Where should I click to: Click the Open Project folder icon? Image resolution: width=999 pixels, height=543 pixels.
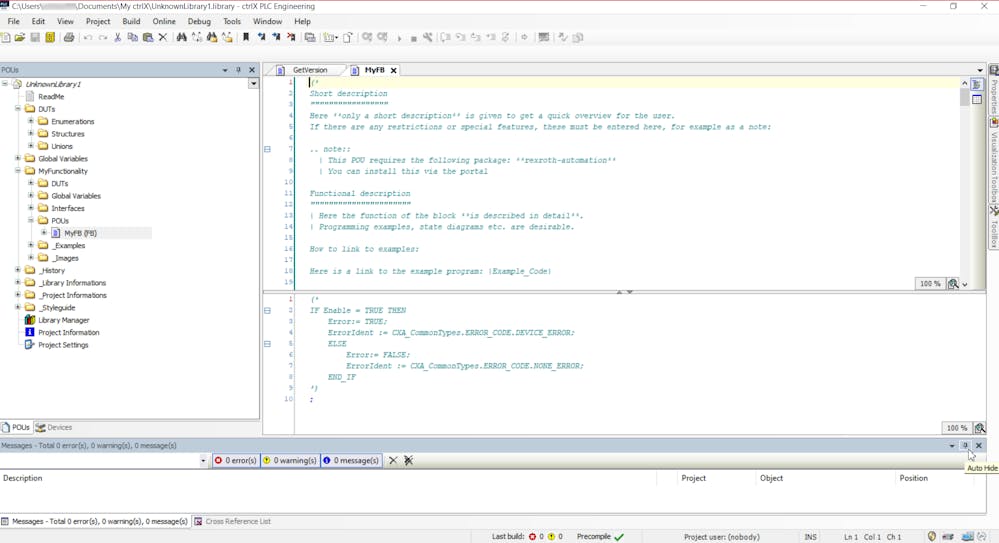click(x=20, y=38)
